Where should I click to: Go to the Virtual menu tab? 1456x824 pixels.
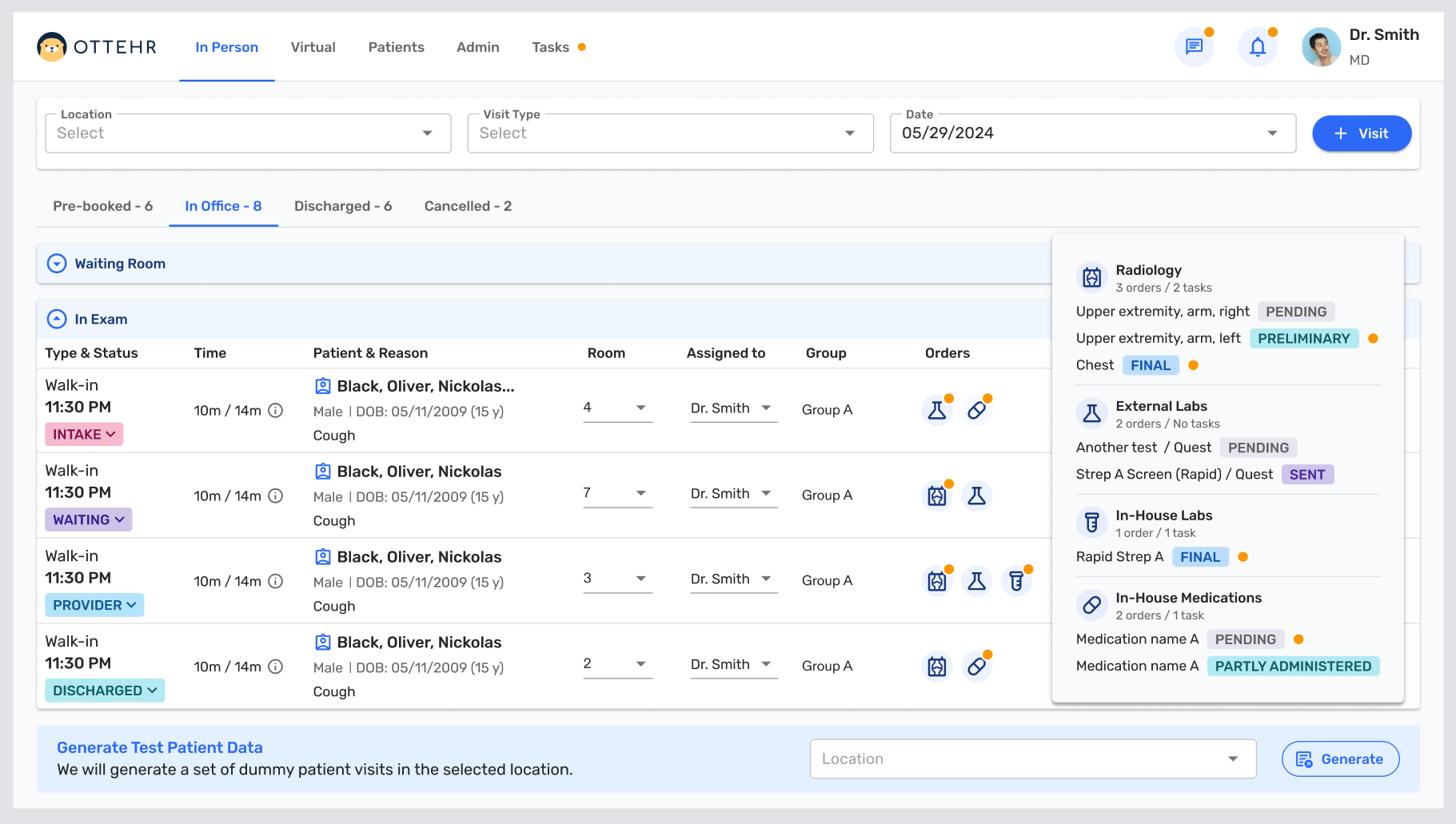point(313,47)
